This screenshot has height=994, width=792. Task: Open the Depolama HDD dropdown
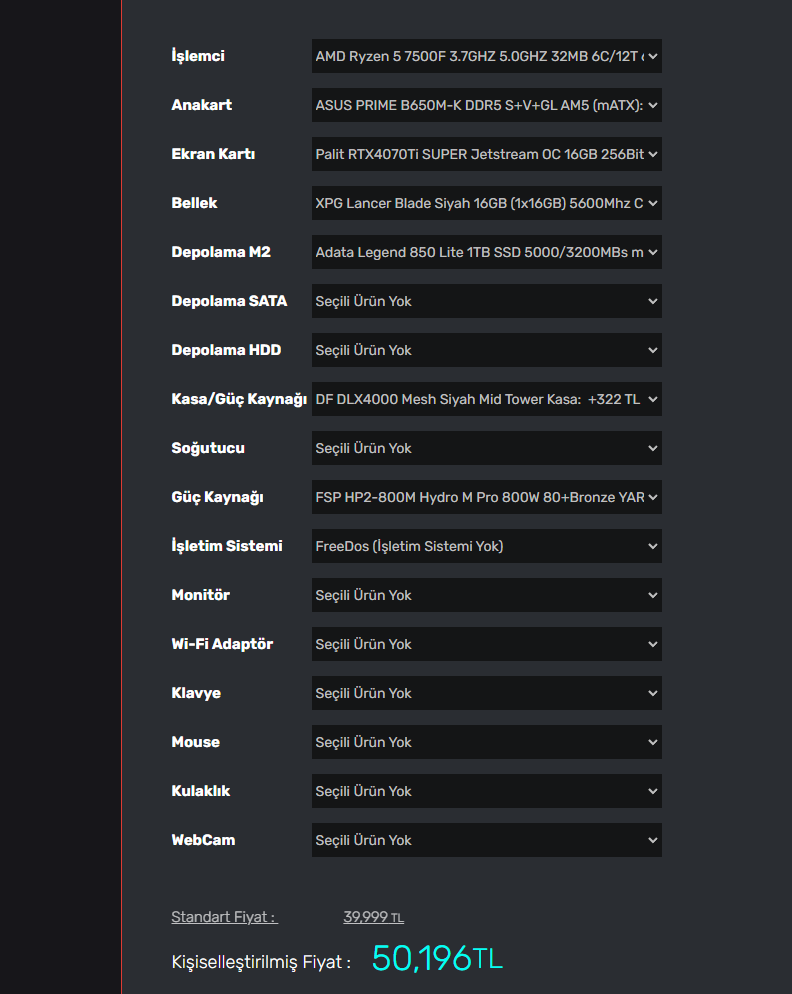pos(486,350)
